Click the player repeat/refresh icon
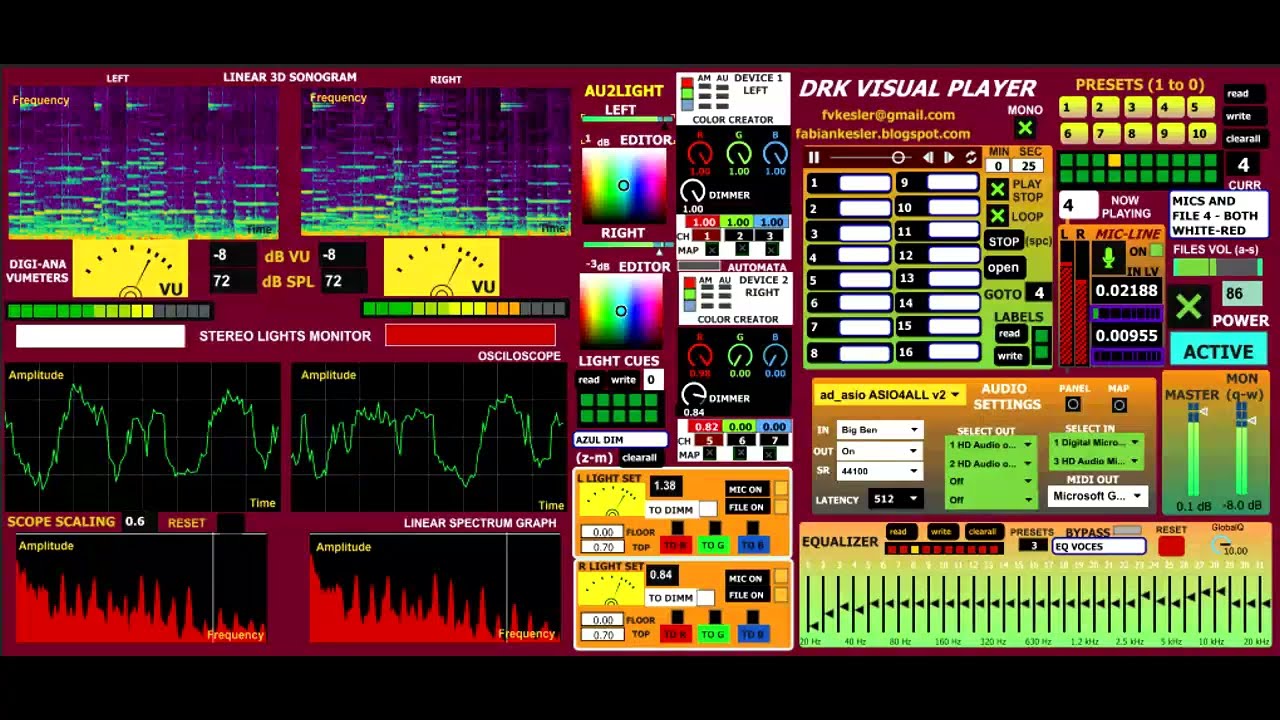 [971, 158]
